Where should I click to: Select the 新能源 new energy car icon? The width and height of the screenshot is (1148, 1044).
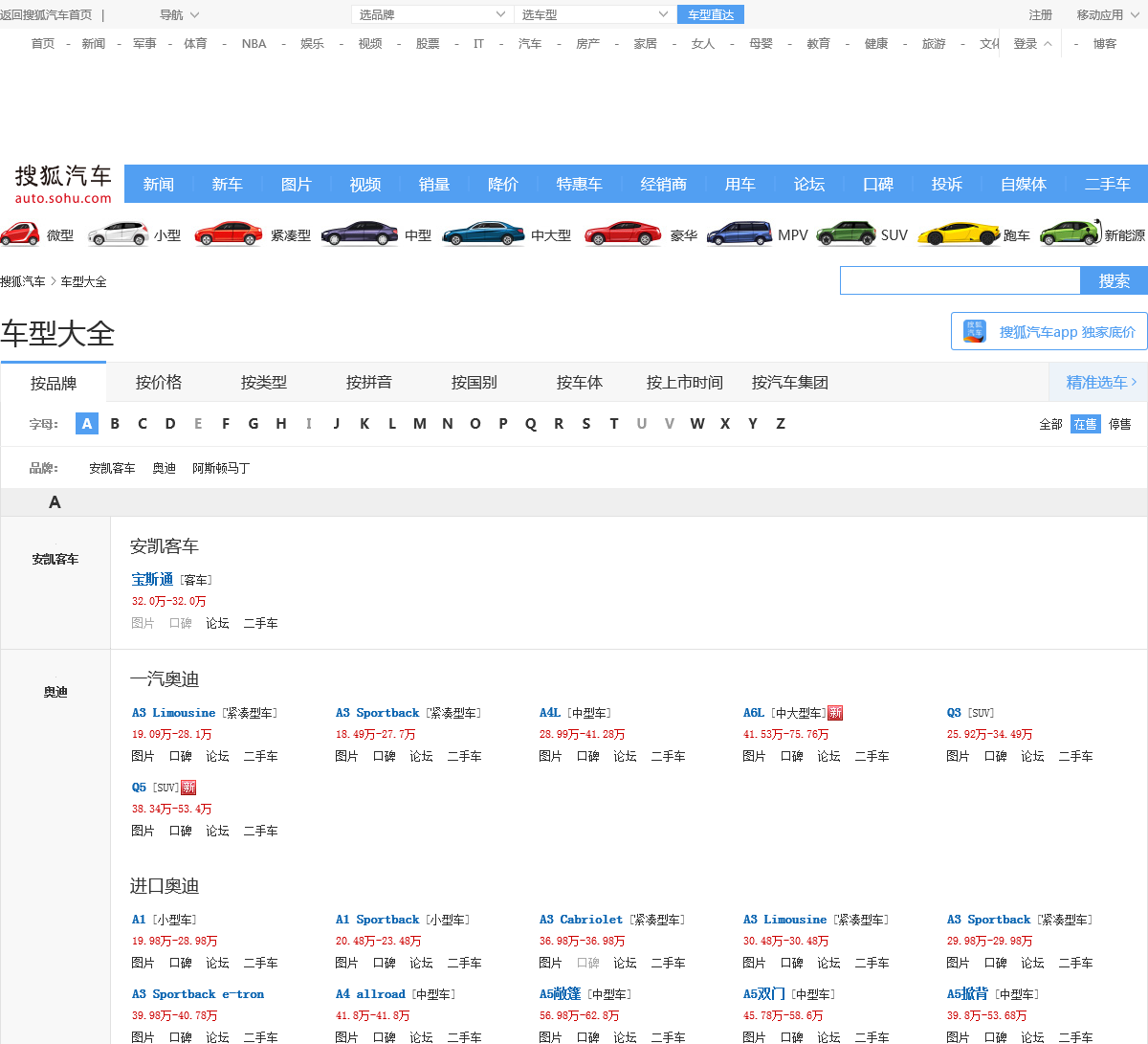click(1071, 233)
